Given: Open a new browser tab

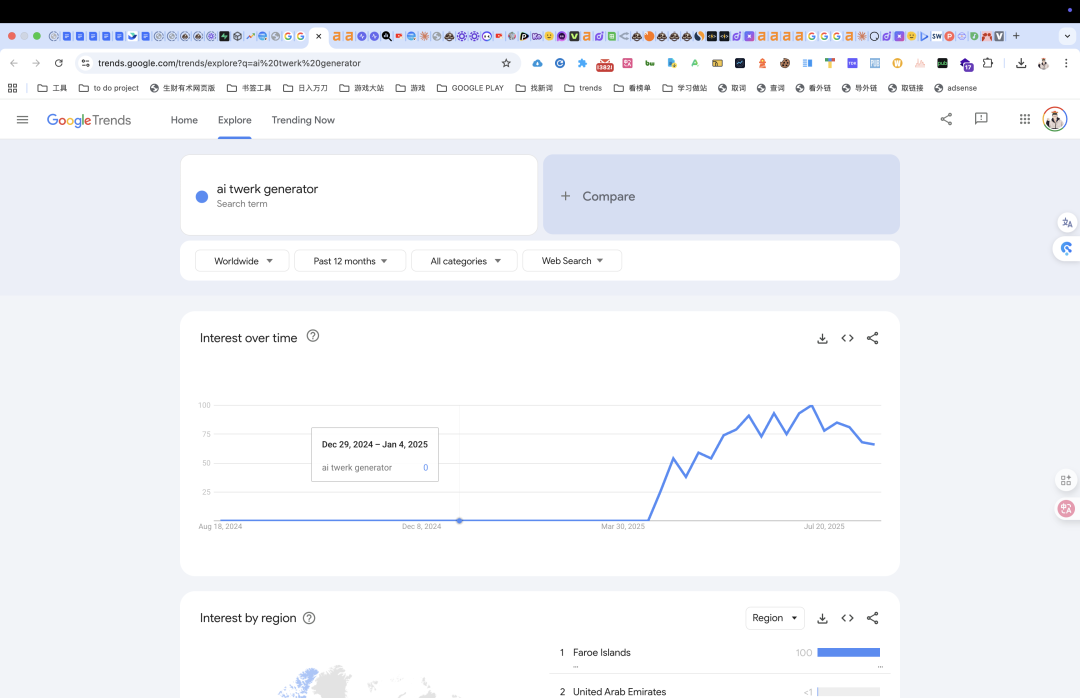Looking at the screenshot, I should point(1016,36).
